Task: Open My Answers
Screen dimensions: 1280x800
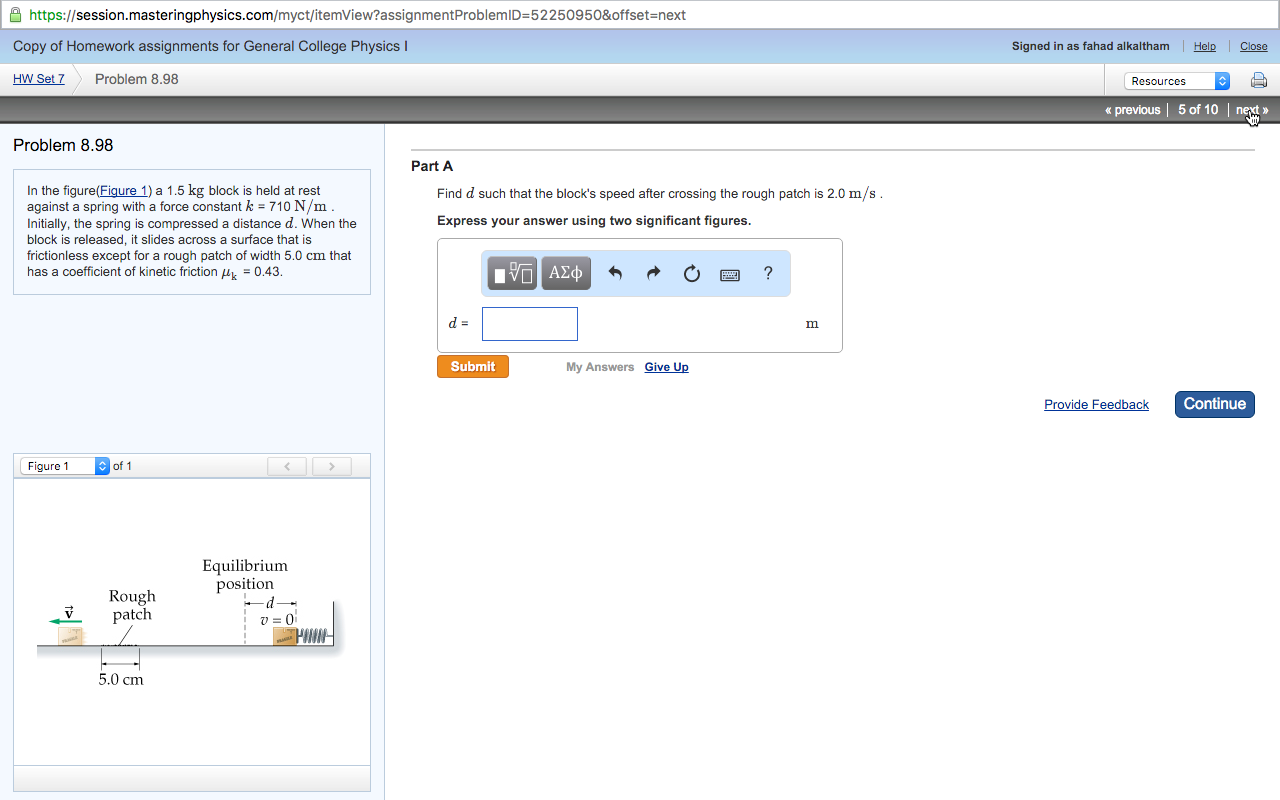Action: (600, 367)
